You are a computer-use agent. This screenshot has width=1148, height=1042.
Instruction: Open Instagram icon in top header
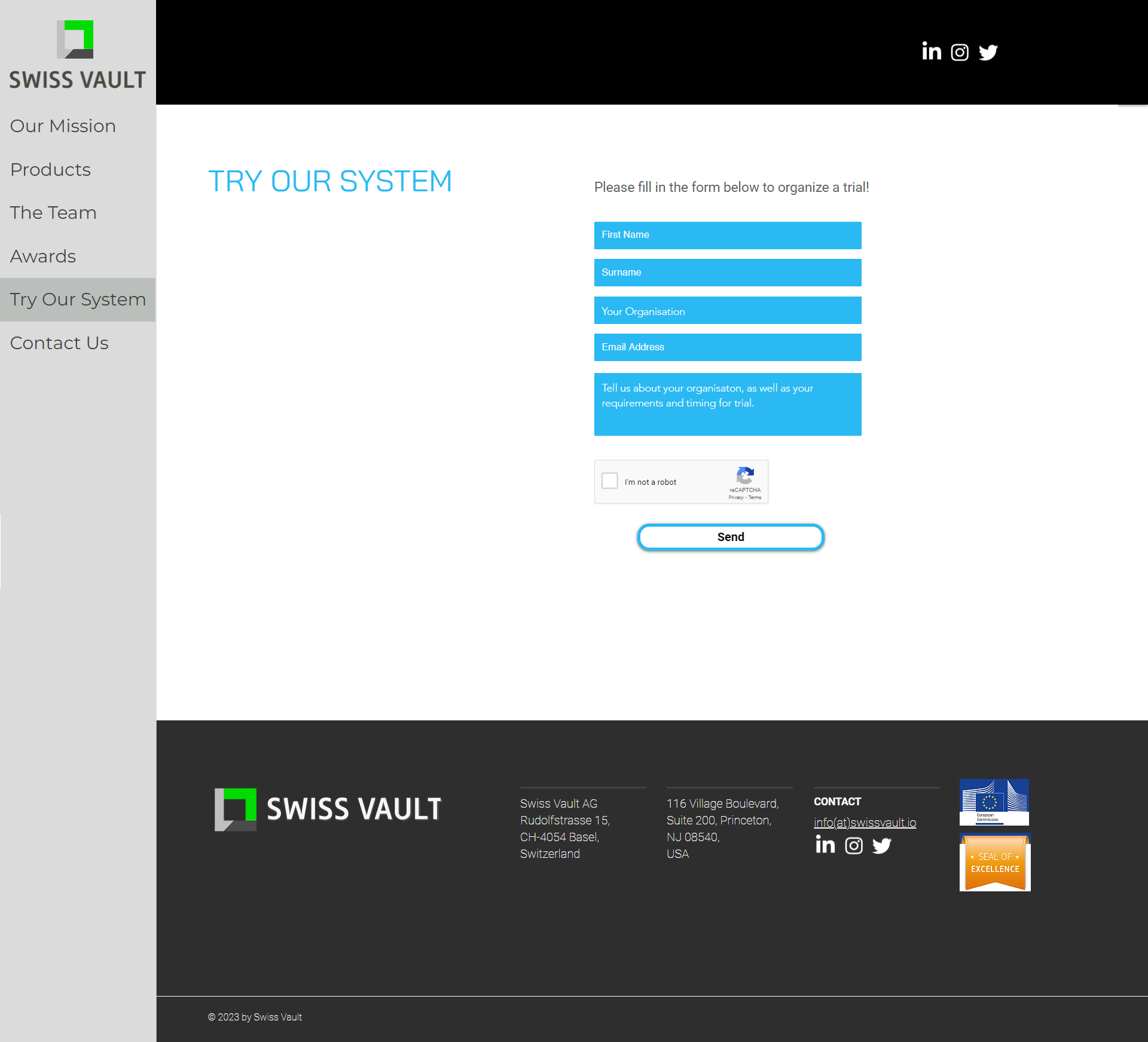pos(960,53)
